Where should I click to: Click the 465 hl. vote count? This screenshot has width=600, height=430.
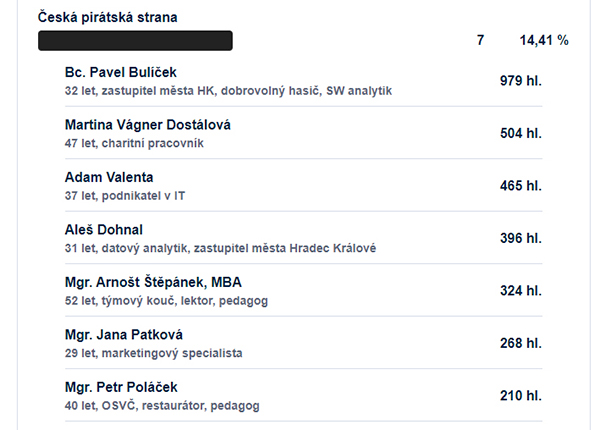(x=521, y=186)
